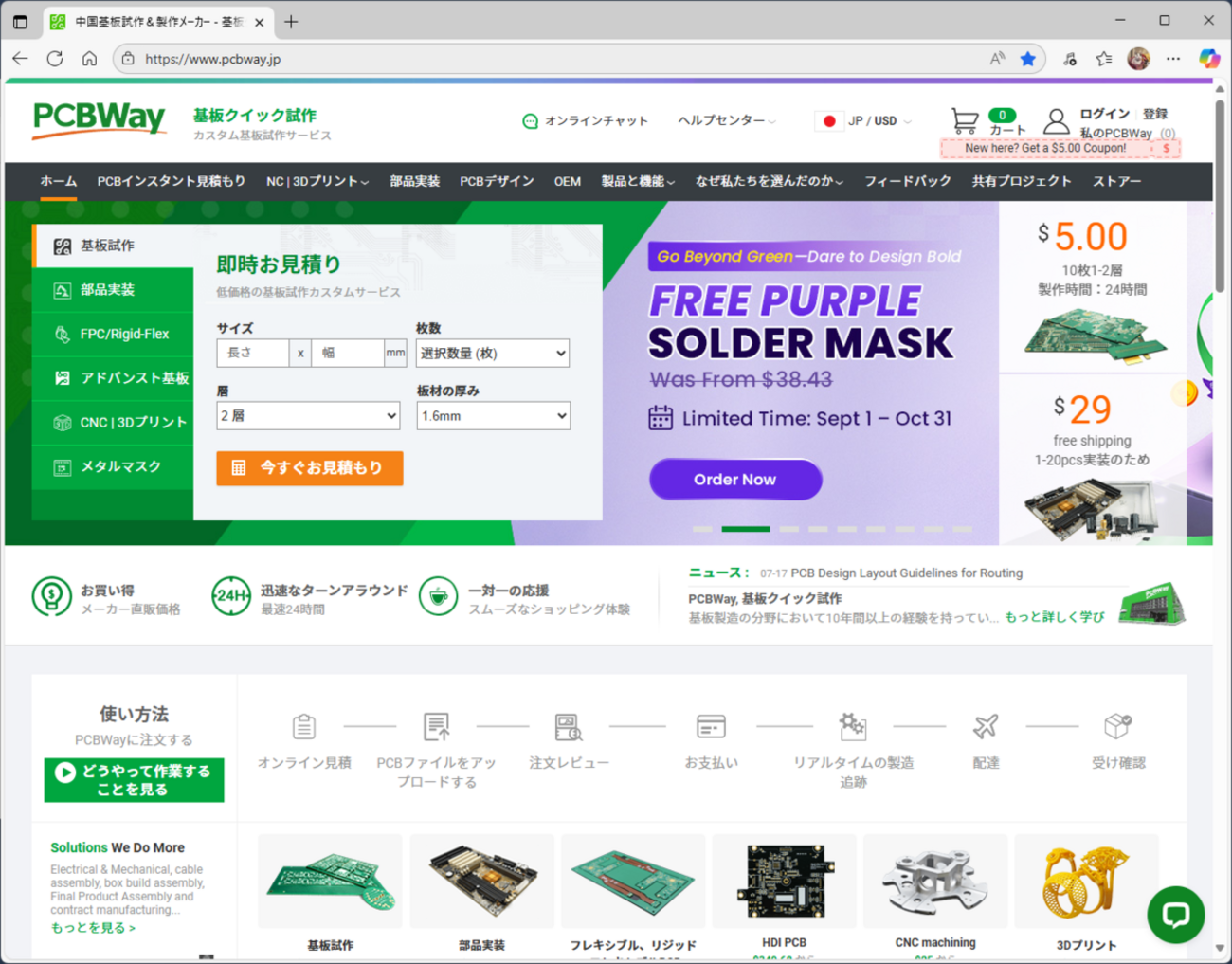Expand the ヘルプセンター menu

pos(727,120)
